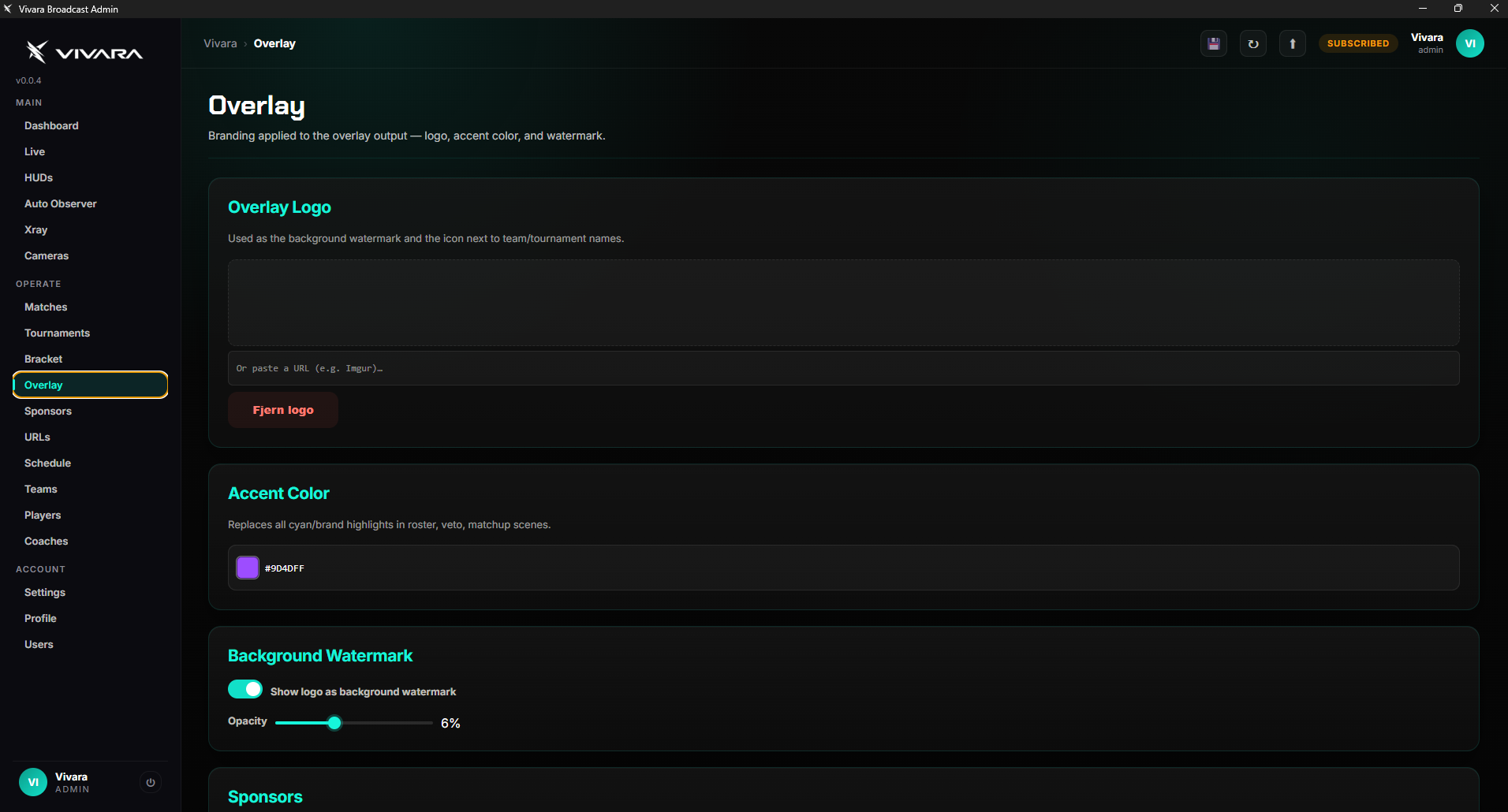This screenshot has width=1508, height=812.
Task: Click the power logout icon in sidebar footer
Action: [151, 782]
